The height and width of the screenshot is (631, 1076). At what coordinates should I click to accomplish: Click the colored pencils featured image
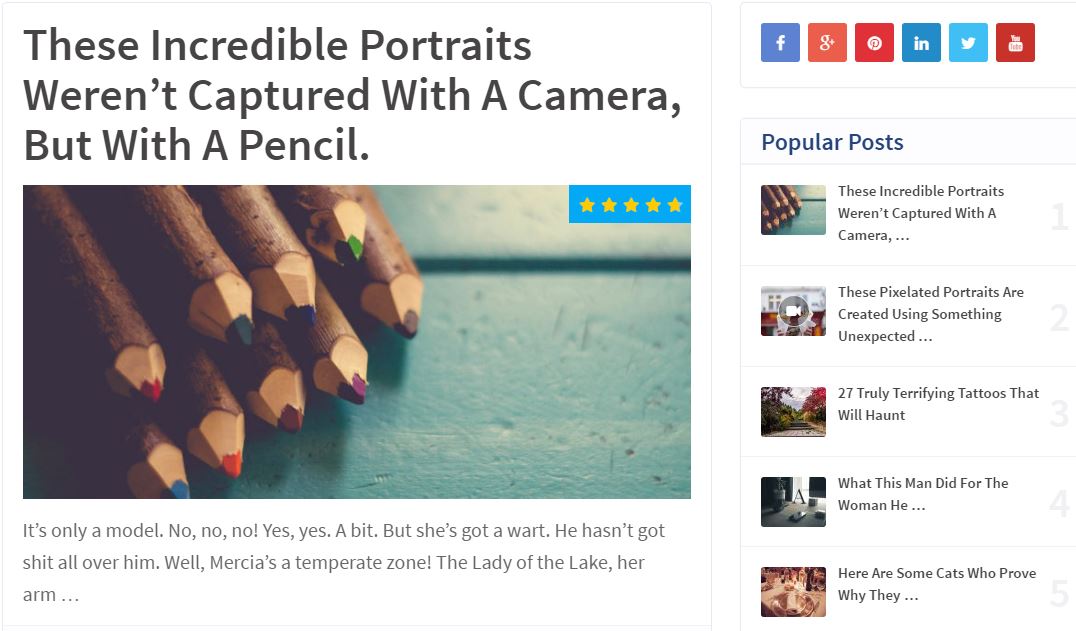tap(356, 341)
